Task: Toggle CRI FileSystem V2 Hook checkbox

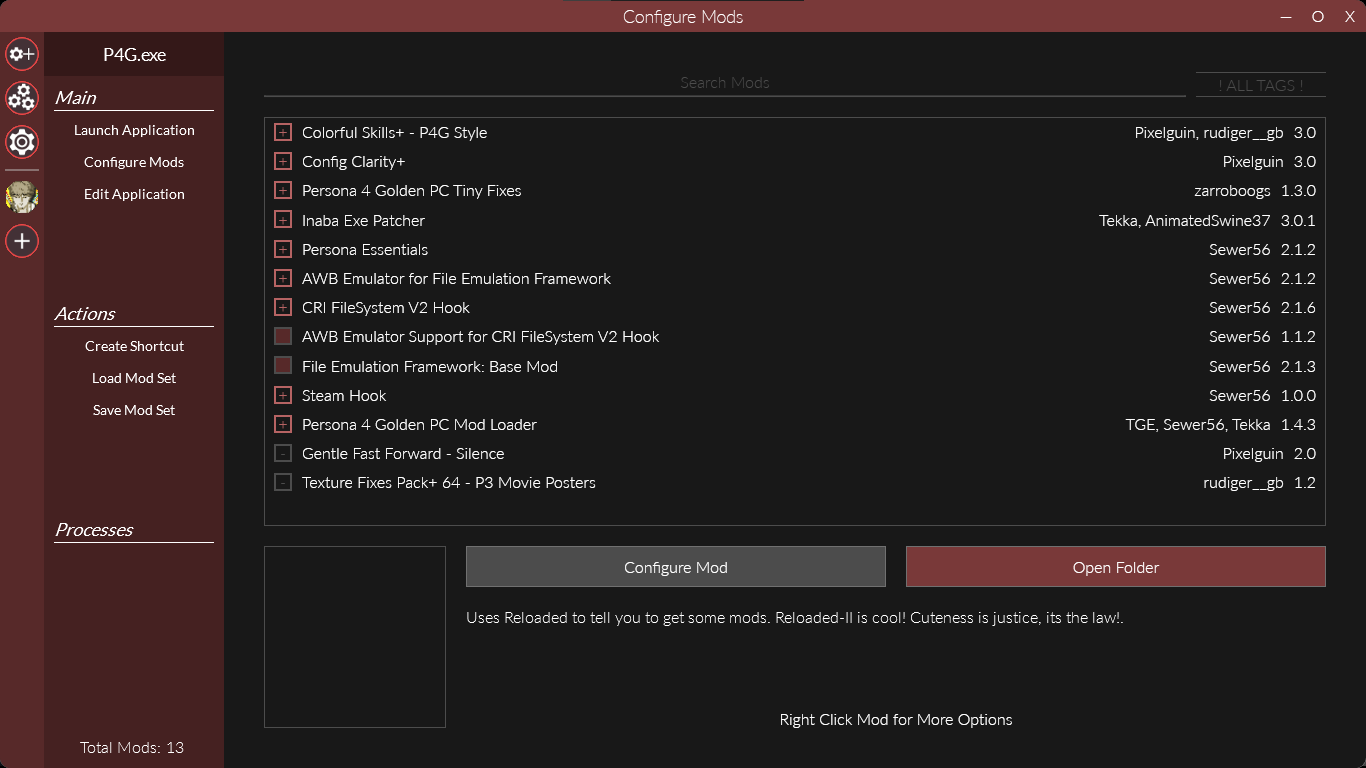Action: tap(283, 308)
